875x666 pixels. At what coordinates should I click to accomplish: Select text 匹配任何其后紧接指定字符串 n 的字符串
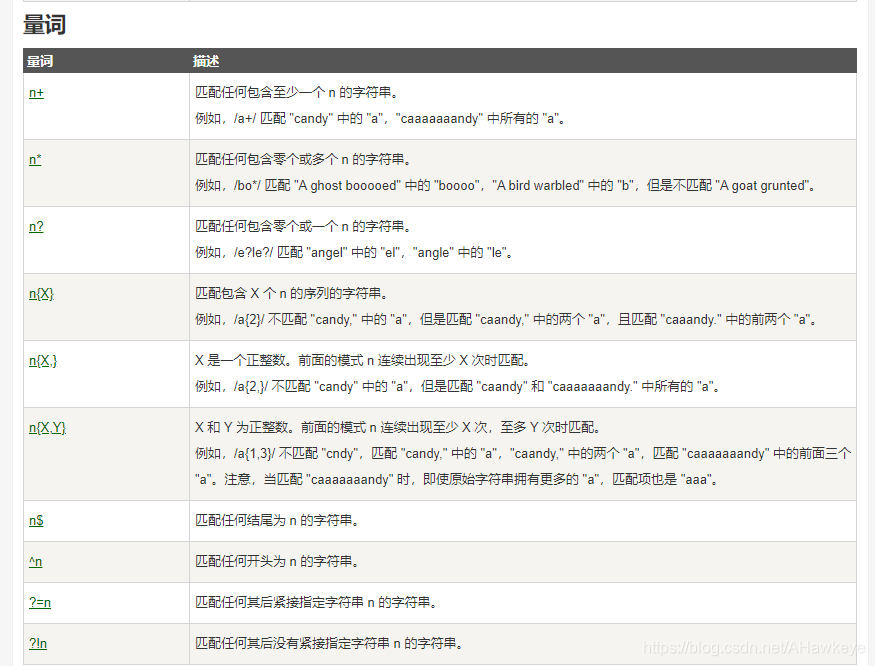[x=316, y=602]
